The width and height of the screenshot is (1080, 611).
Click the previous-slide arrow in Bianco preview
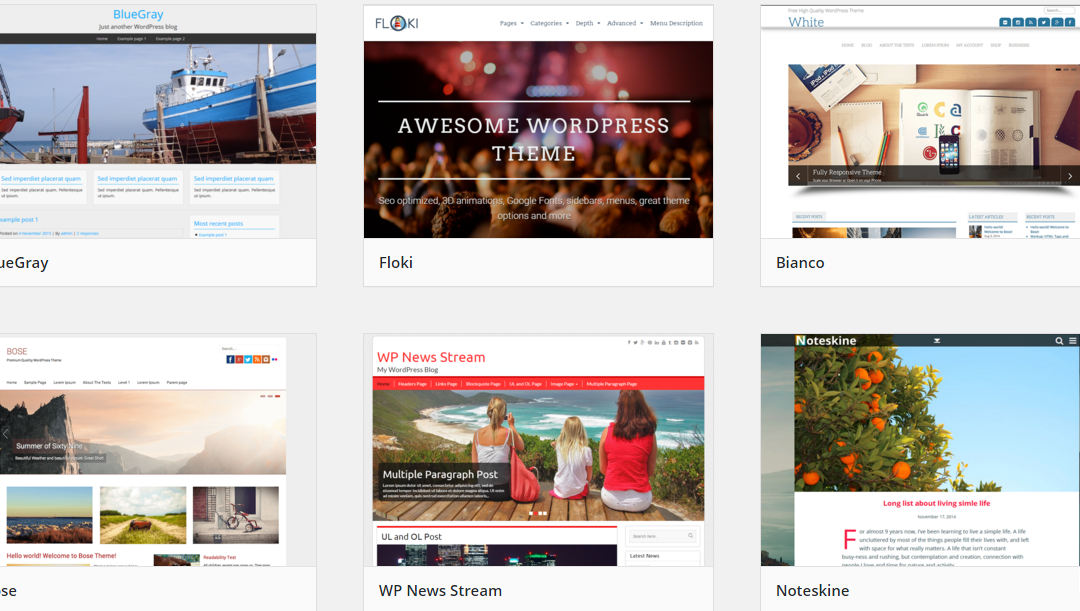coord(798,176)
